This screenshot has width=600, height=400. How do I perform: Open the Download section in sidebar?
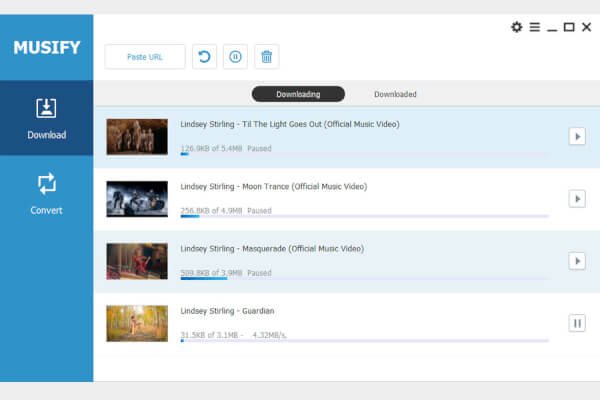click(x=46, y=118)
